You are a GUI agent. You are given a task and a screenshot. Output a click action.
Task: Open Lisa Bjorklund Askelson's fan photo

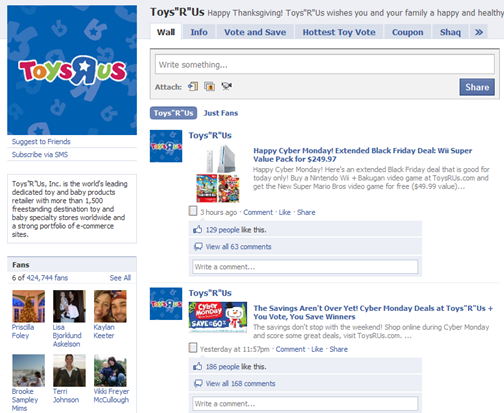pos(69,306)
